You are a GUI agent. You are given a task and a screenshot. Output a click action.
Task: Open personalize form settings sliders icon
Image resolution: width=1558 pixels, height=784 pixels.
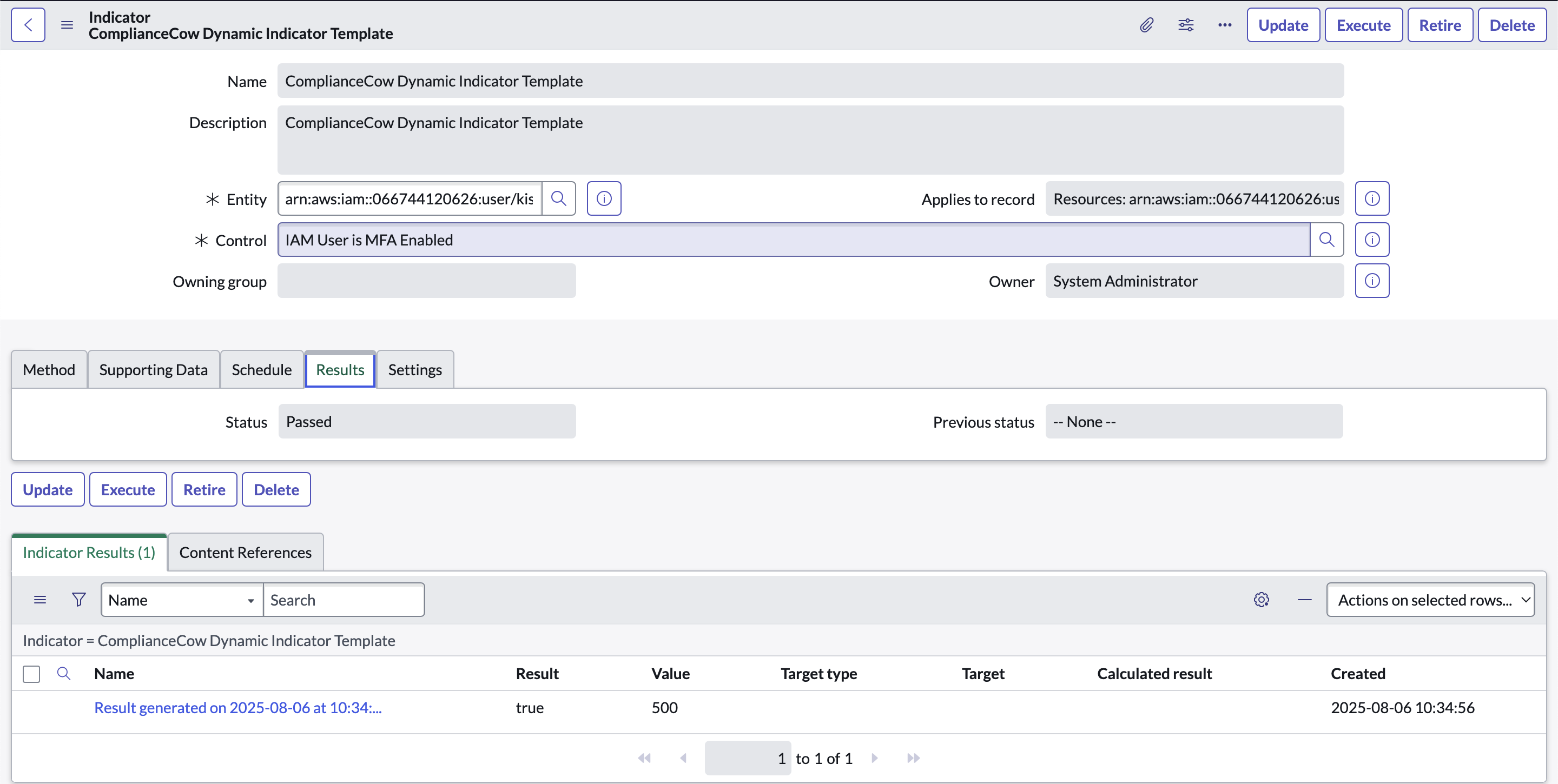coord(1185,25)
